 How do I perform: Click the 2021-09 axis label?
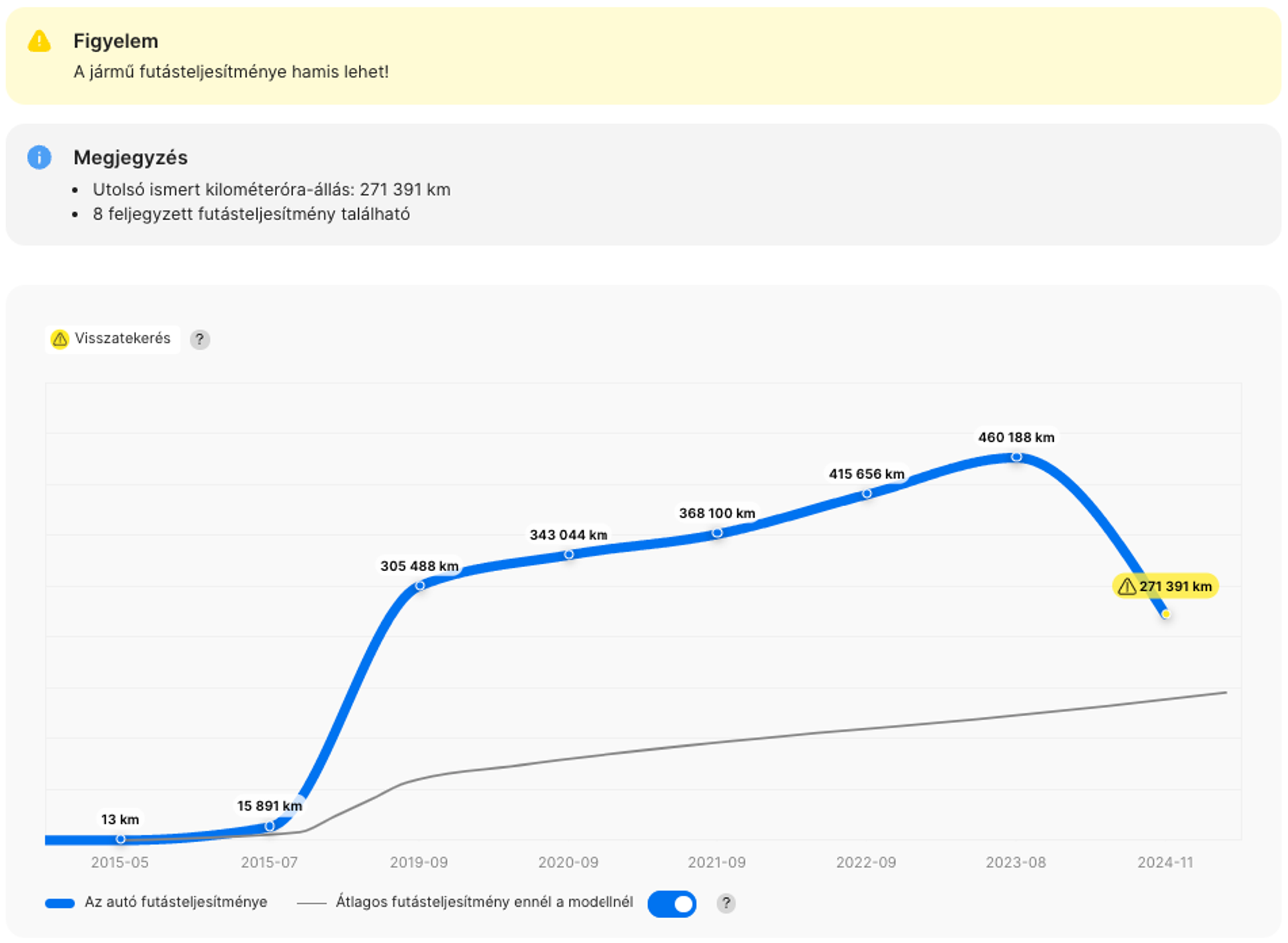(716, 862)
